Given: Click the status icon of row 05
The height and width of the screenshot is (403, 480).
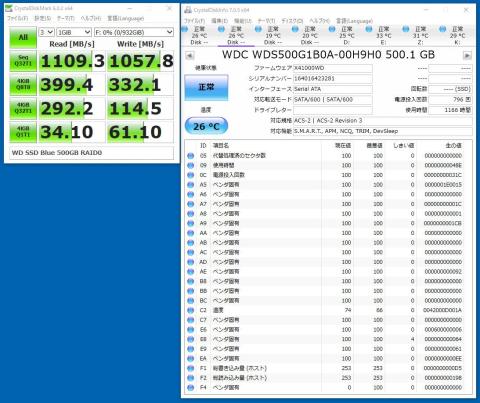Looking at the screenshot, I should tap(191, 156).
